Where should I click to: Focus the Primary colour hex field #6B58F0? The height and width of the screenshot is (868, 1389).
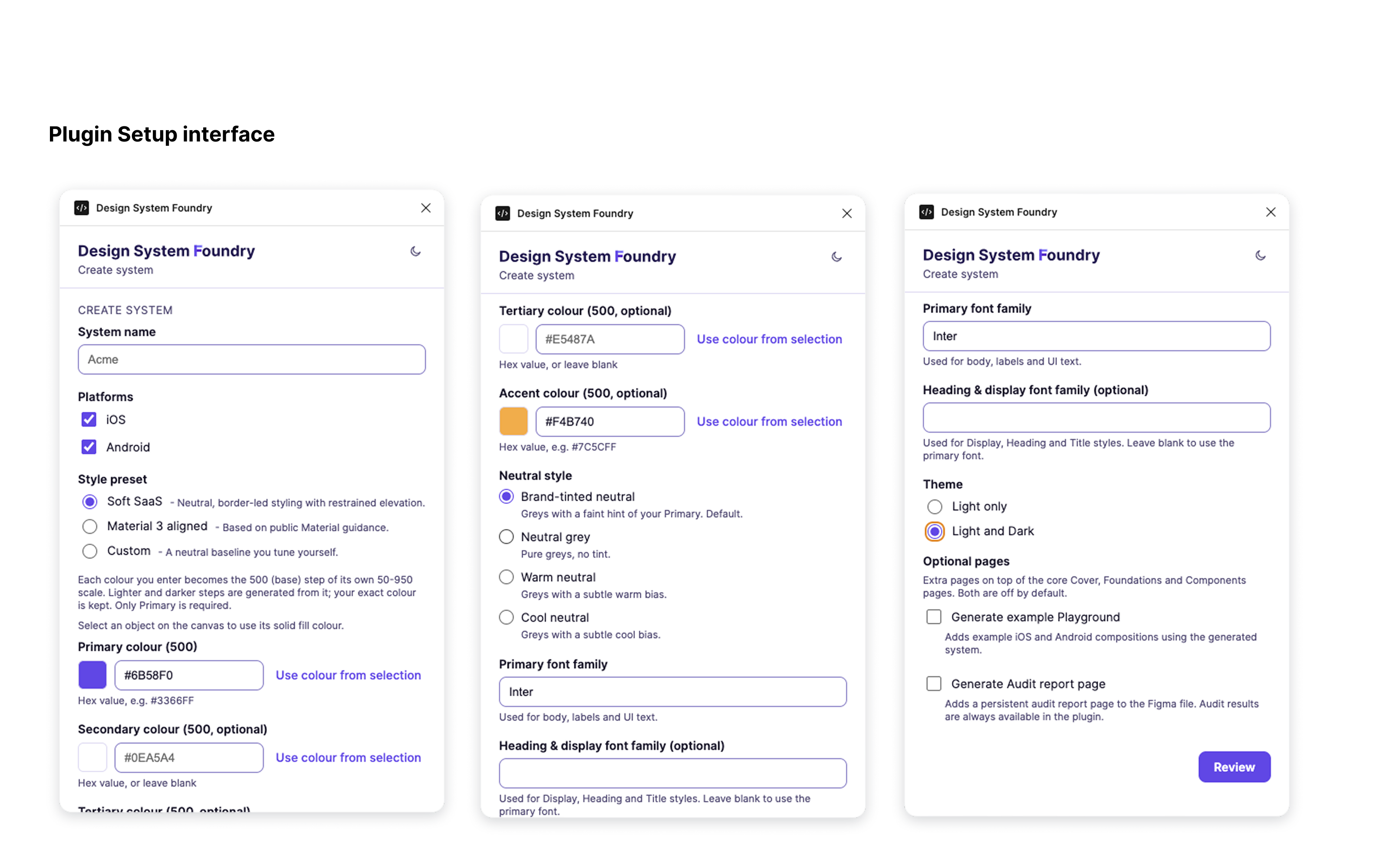[x=189, y=675]
